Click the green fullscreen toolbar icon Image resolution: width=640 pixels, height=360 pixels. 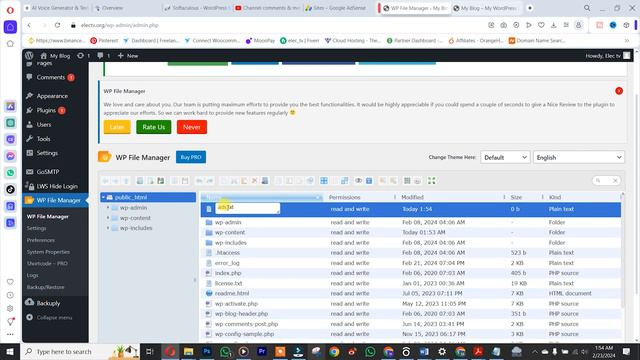coord(431,180)
